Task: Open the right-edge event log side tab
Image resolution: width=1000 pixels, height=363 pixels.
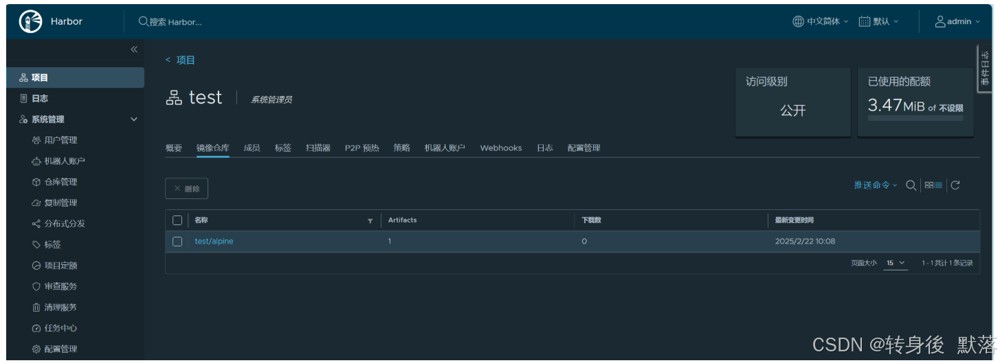Action: pos(985,69)
